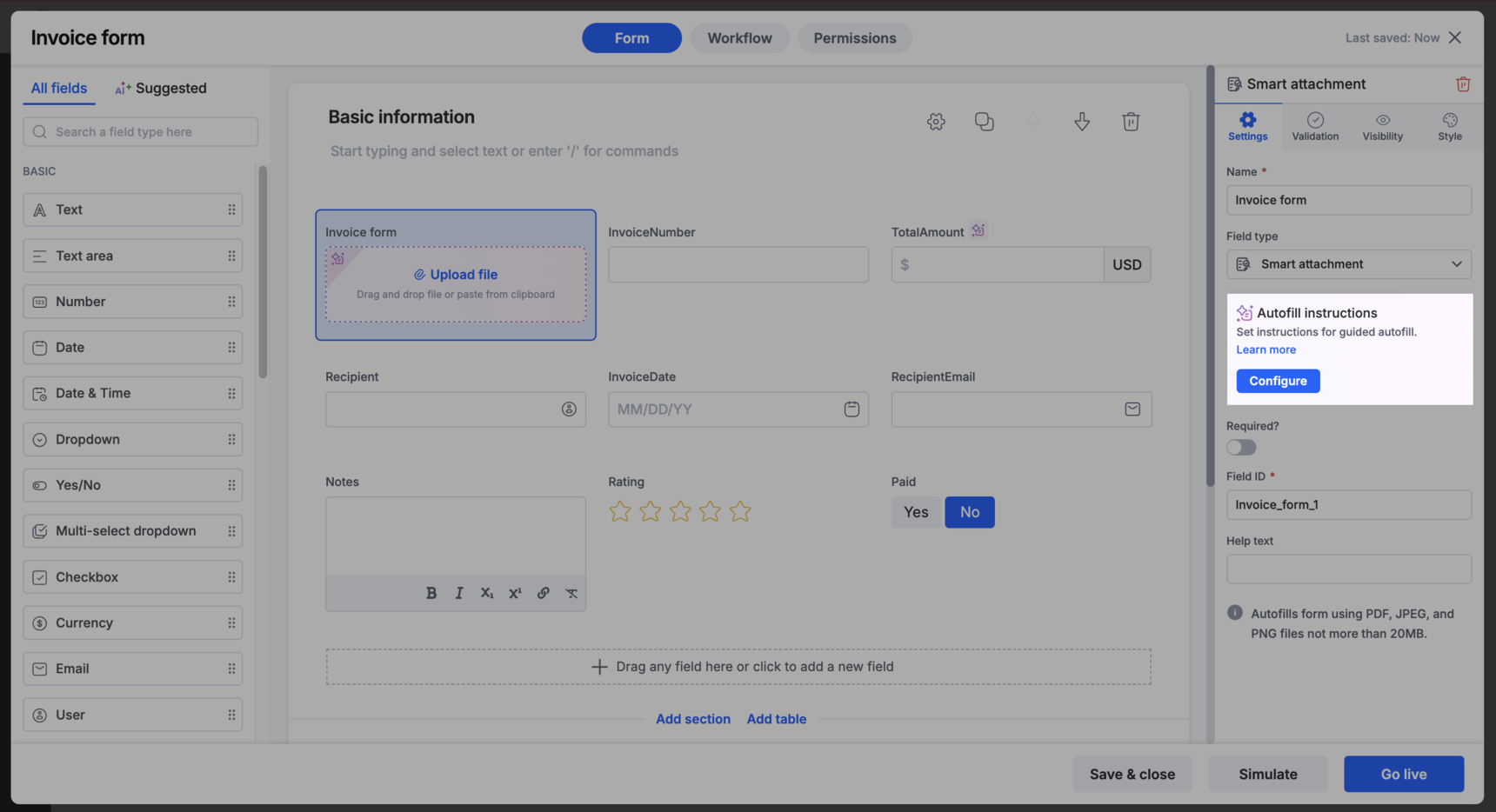Rate third star in Rating field
Image resolution: width=1496 pixels, height=812 pixels.
coord(680,511)
